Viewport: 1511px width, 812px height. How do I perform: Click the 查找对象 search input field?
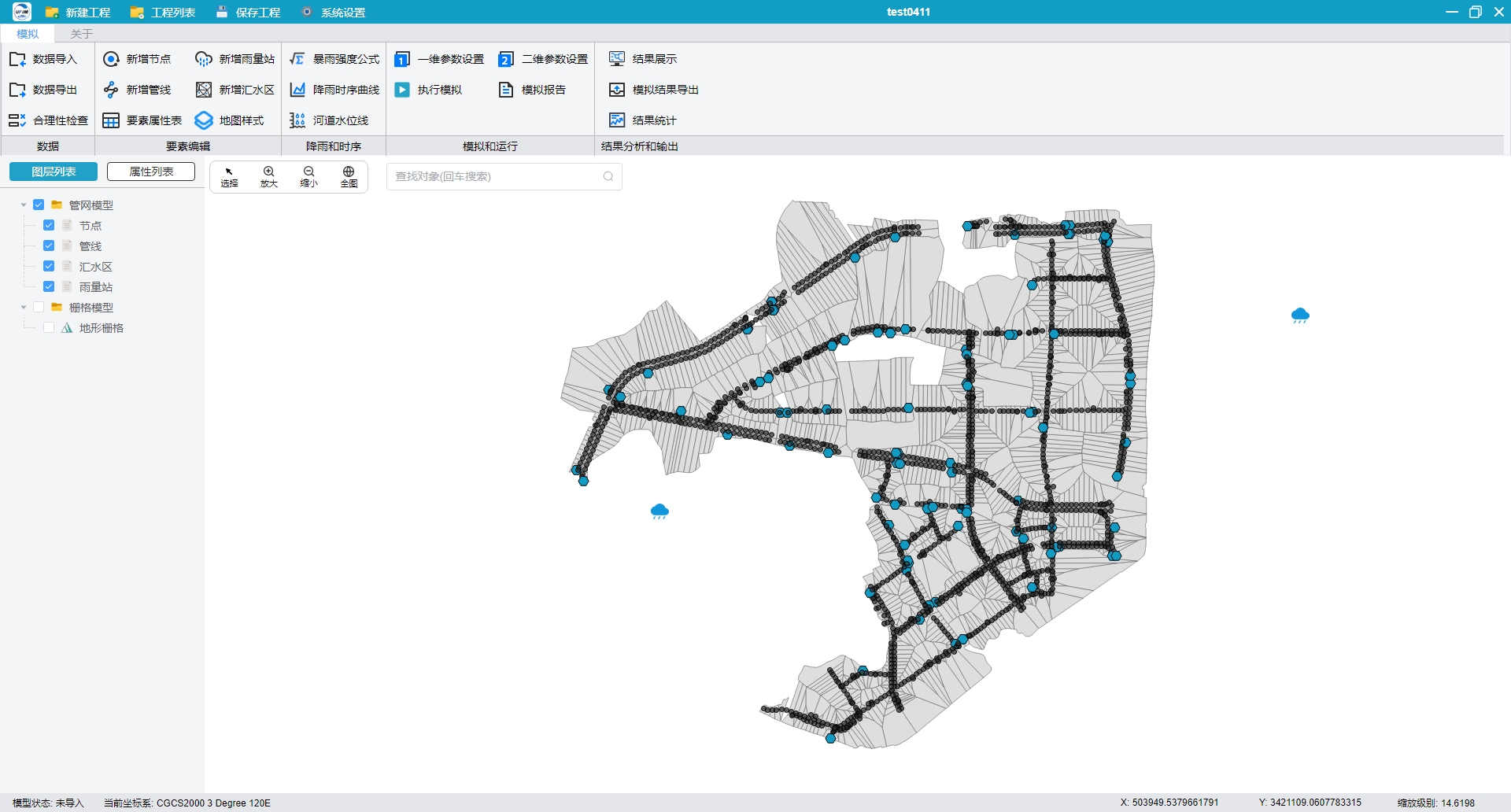point(504,176)
